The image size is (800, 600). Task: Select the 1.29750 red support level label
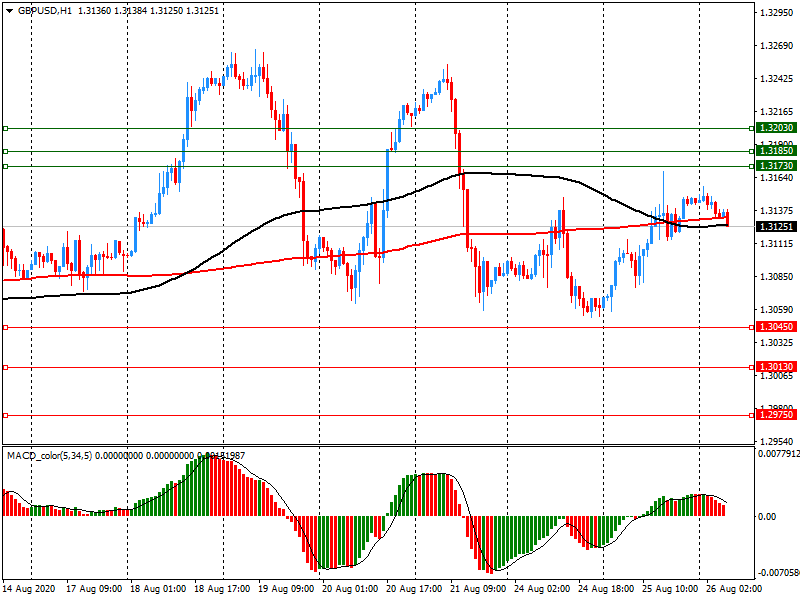coord(776,415)
